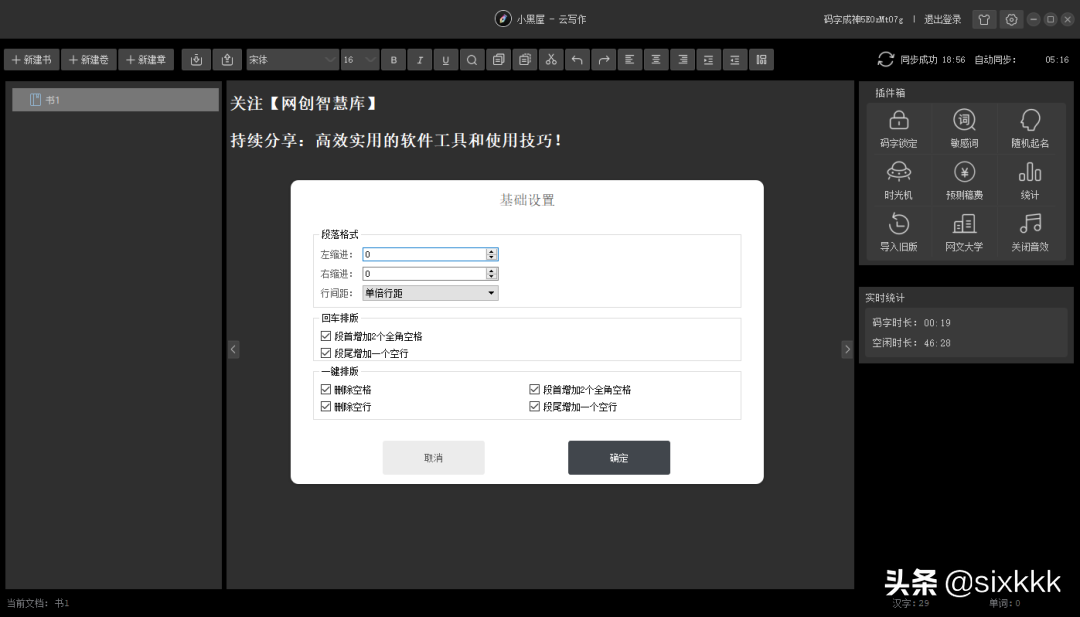Click the decrease indent icon
This screenshot has width=1080, height=617.
coord(735,60)
